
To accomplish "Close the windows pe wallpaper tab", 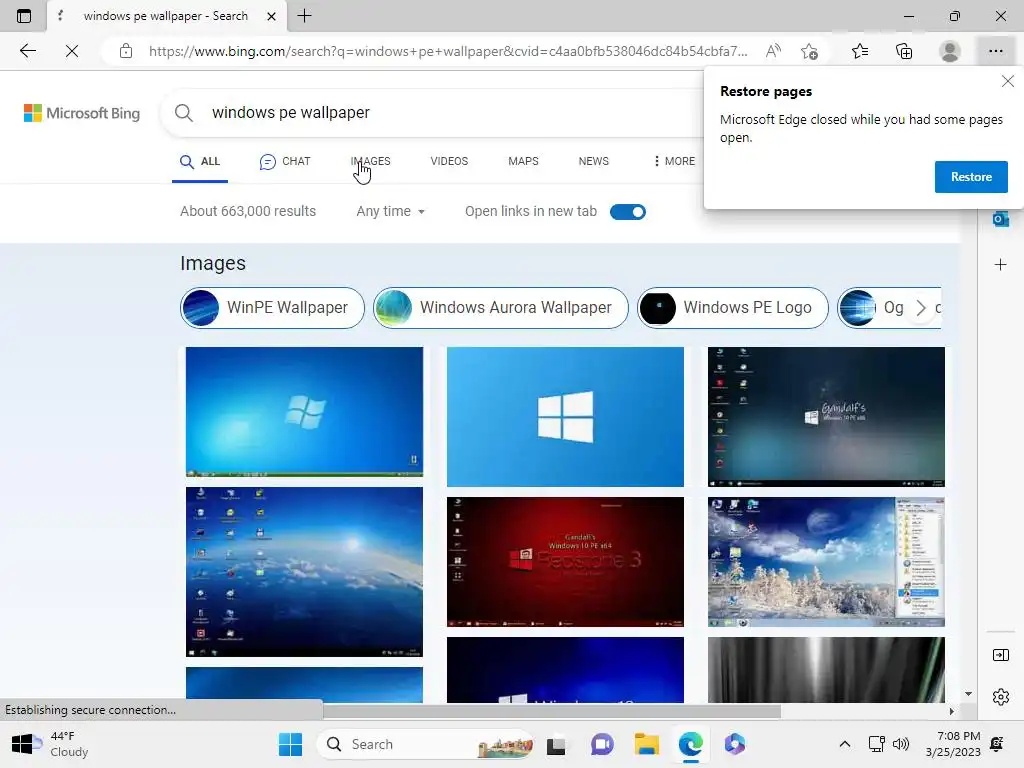I will pos(271,16).
